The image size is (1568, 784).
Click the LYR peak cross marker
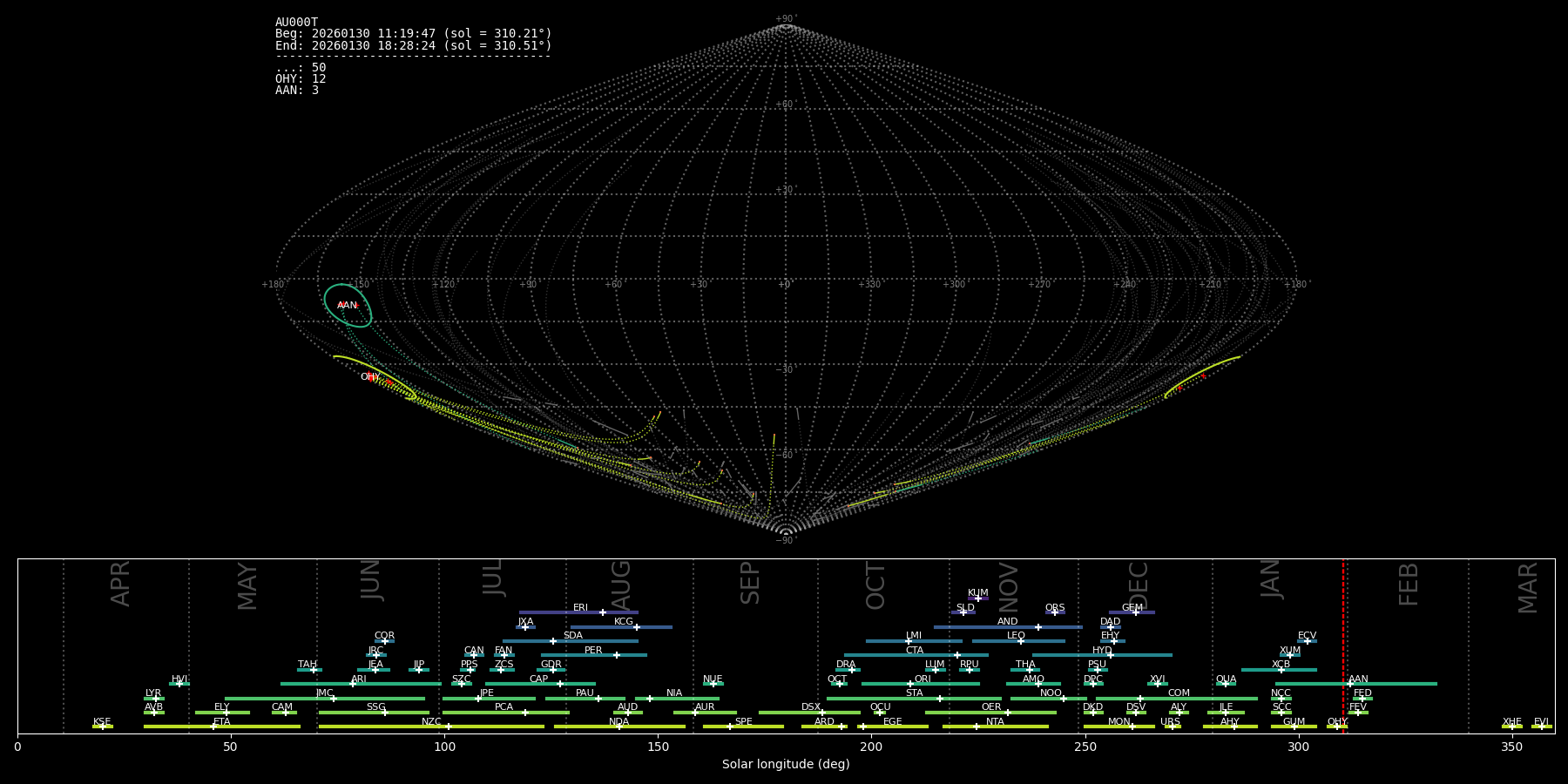(x=156, y=699)
